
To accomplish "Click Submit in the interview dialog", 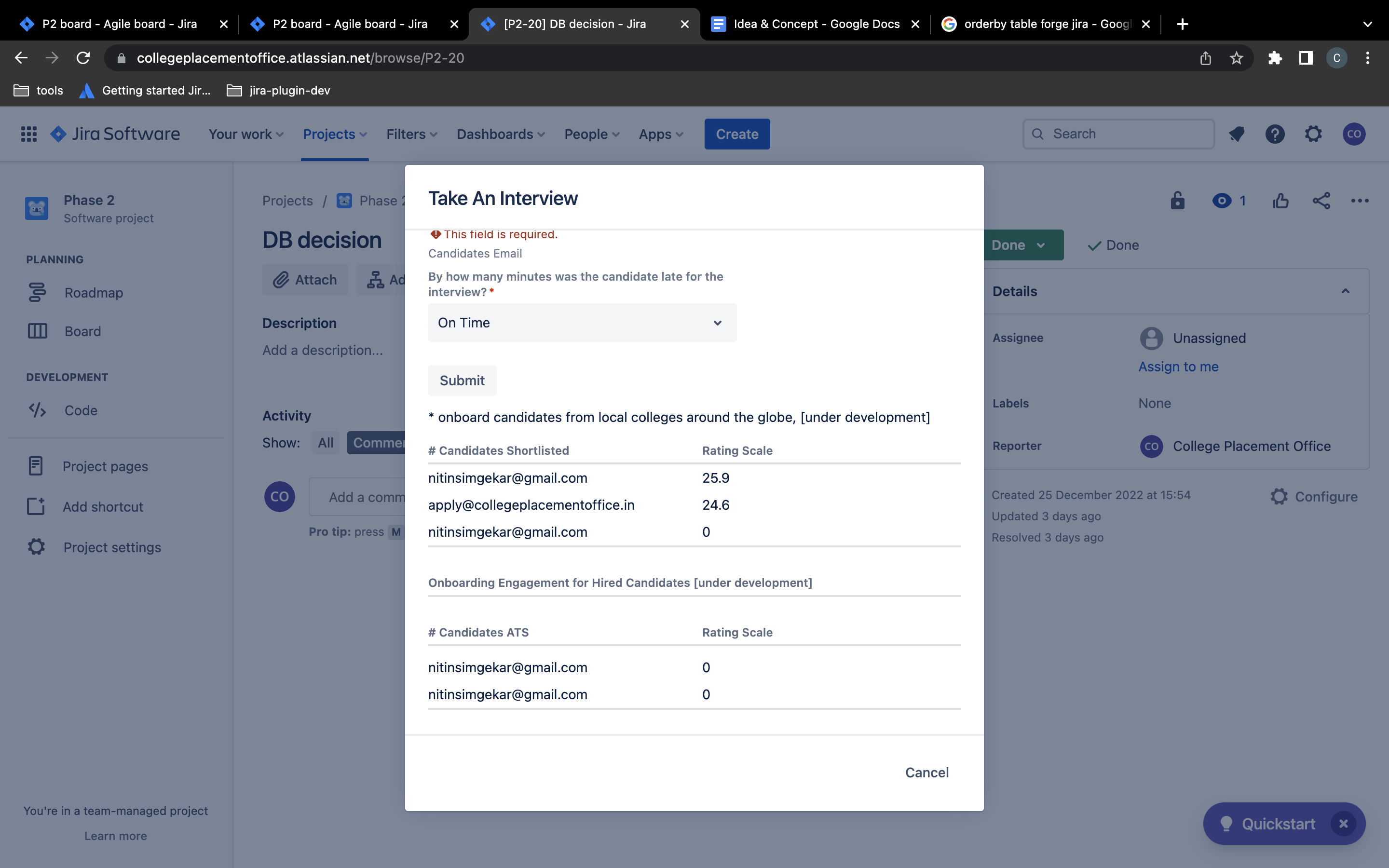I will [462, 380].
